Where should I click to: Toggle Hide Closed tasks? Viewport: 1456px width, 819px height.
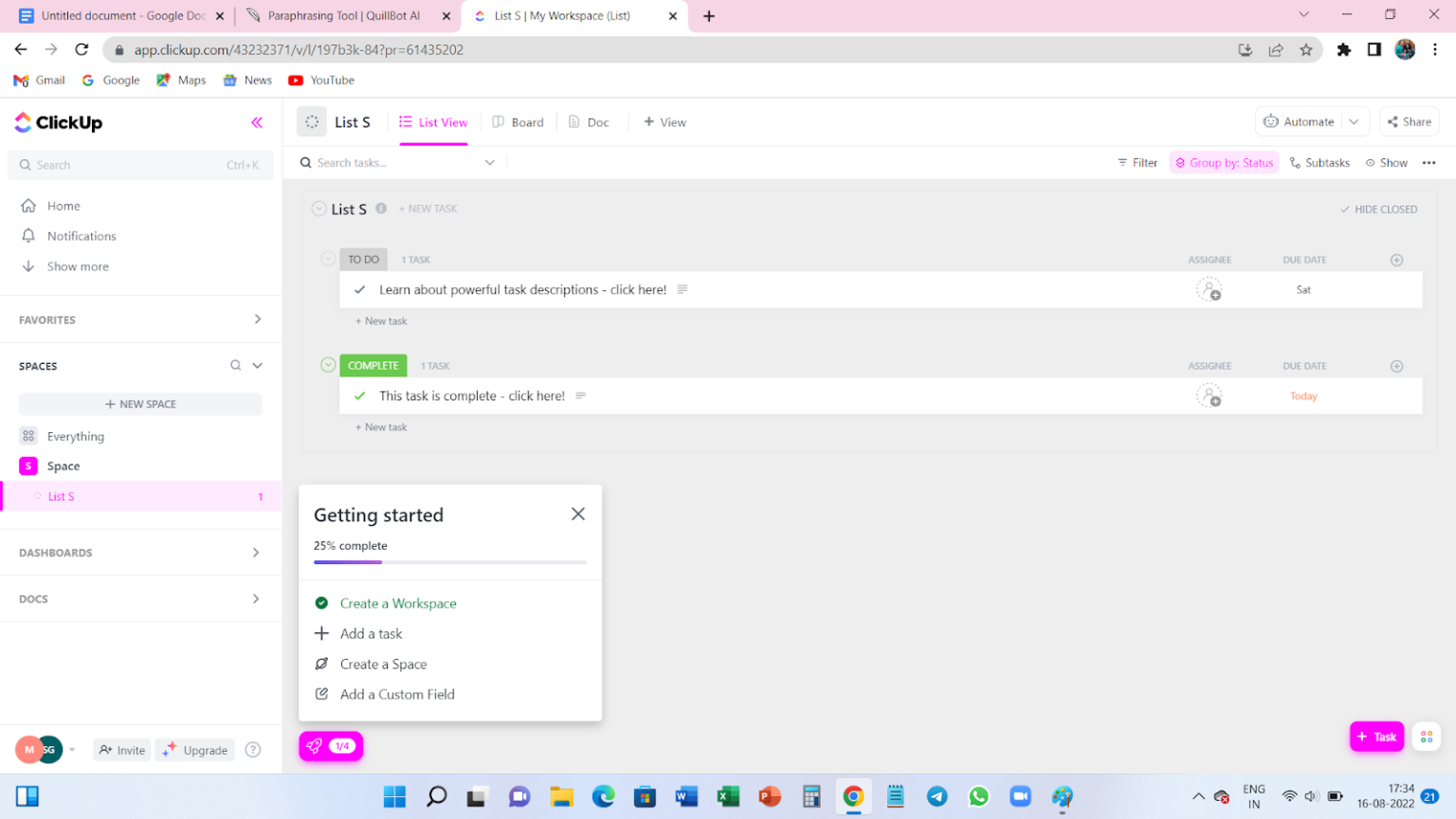tap(1378, 209)
